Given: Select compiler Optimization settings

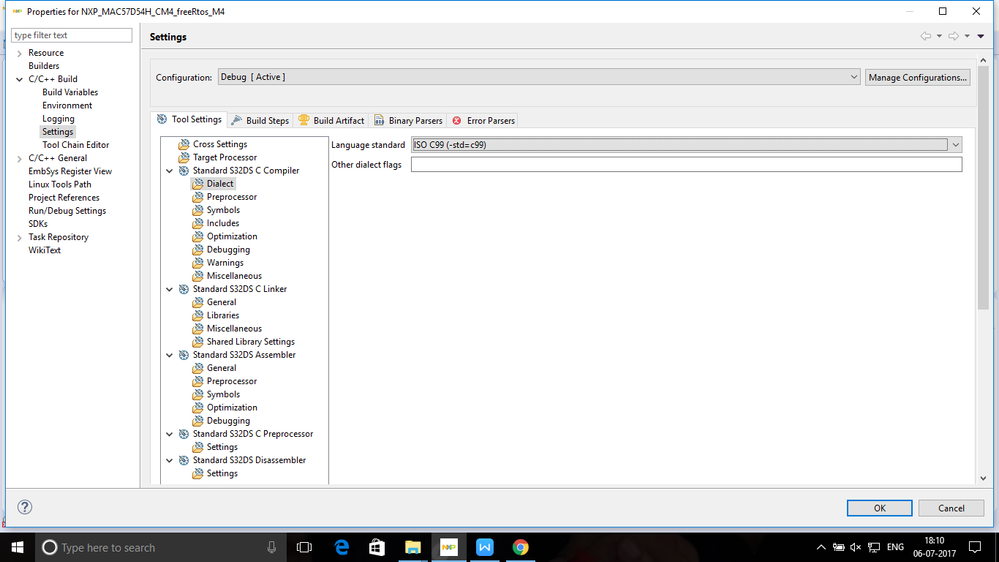Looking at the screenshot, I should coord(232,236).
